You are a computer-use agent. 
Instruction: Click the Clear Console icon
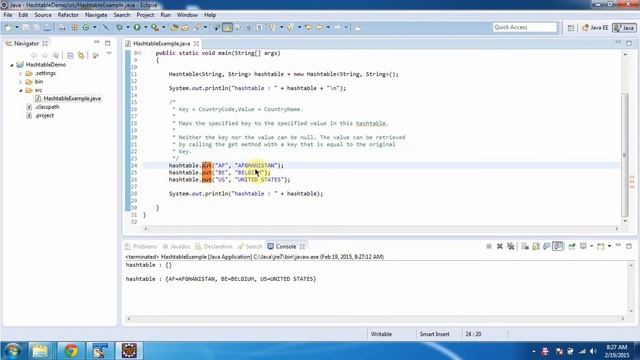point(525,246)
